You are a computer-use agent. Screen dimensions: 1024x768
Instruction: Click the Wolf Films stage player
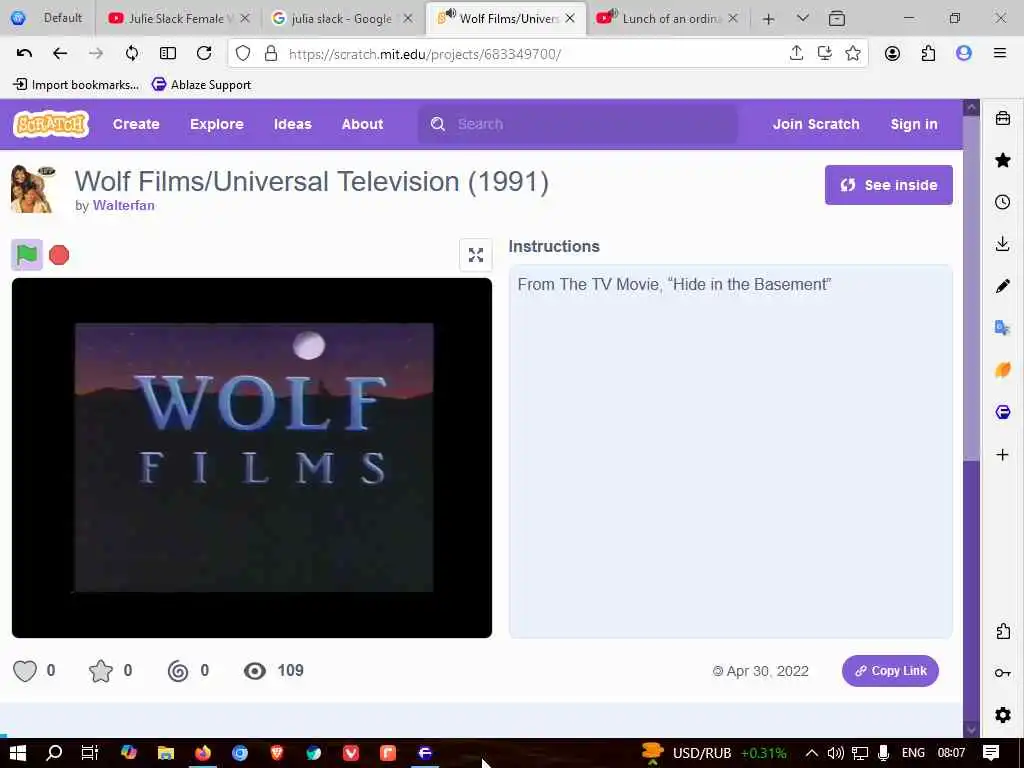pyautogui.click(x=252, y=458)
